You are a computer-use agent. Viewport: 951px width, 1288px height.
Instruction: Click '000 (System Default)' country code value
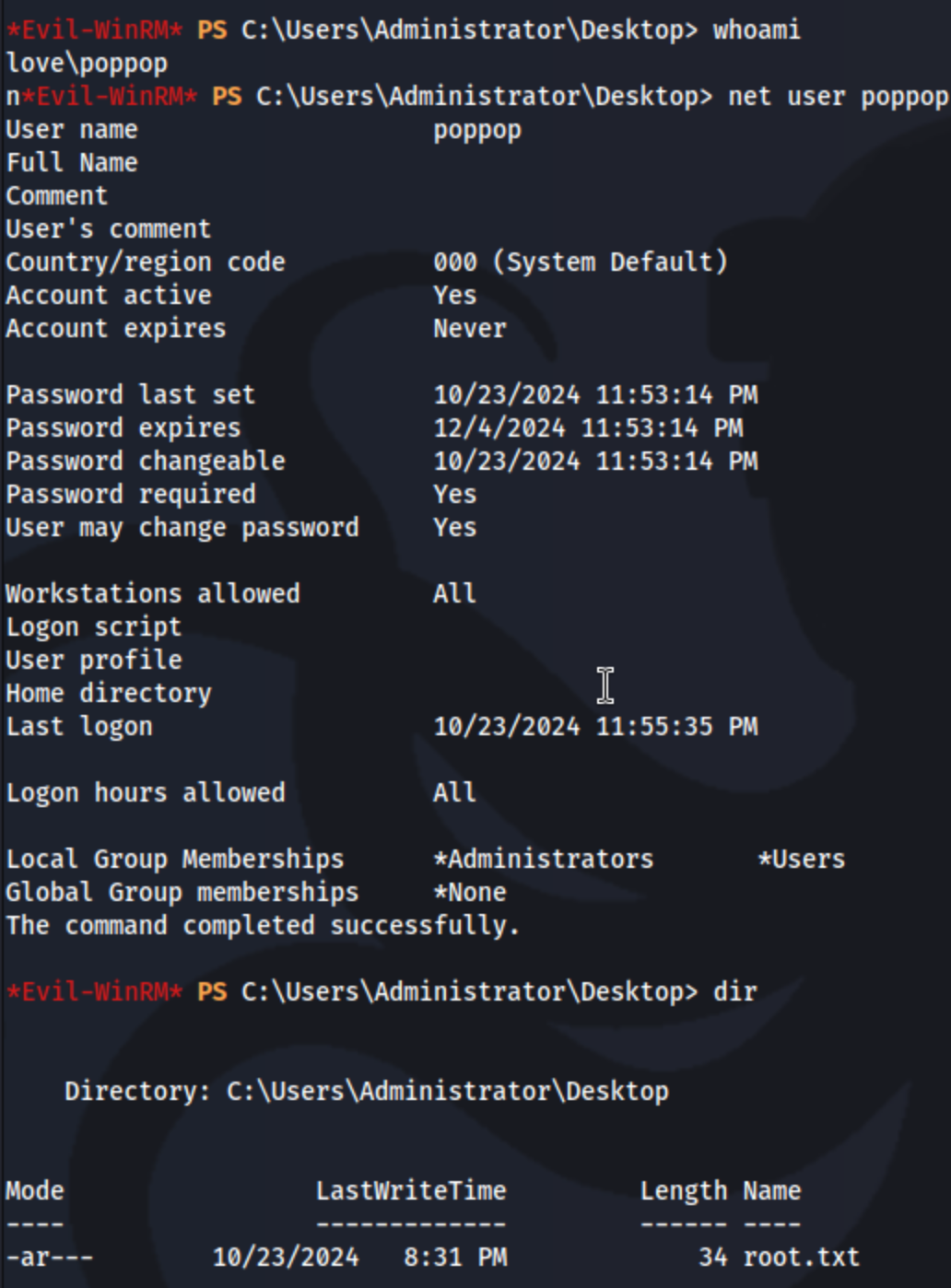coord(581,263)
